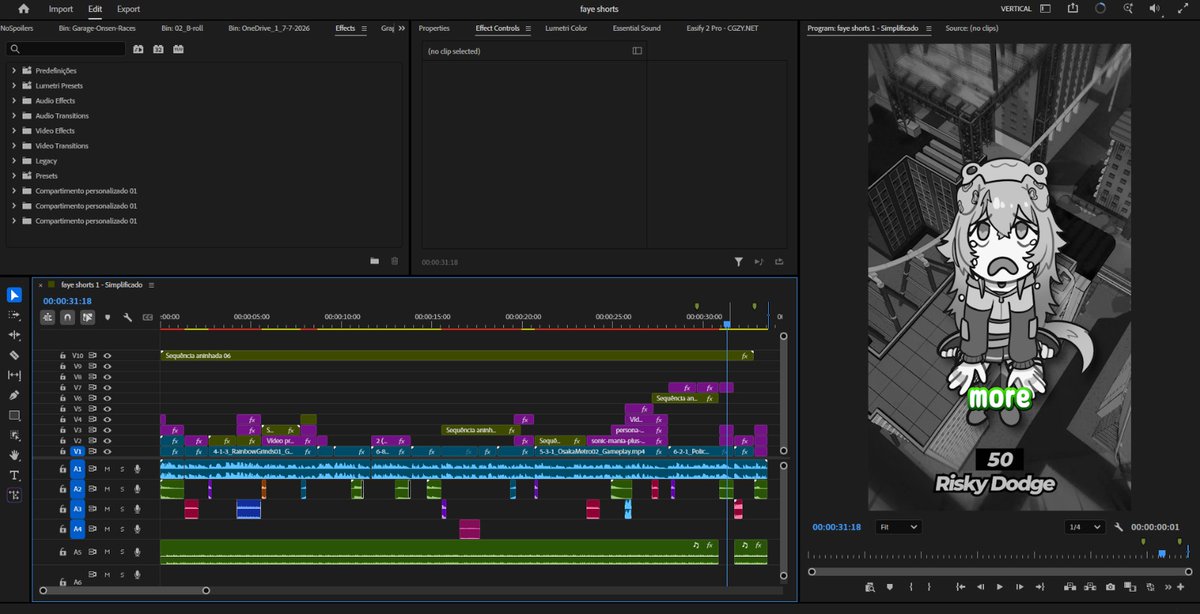Select the Track Select Forward tool

pyautogui.click(x=14, y=315)
